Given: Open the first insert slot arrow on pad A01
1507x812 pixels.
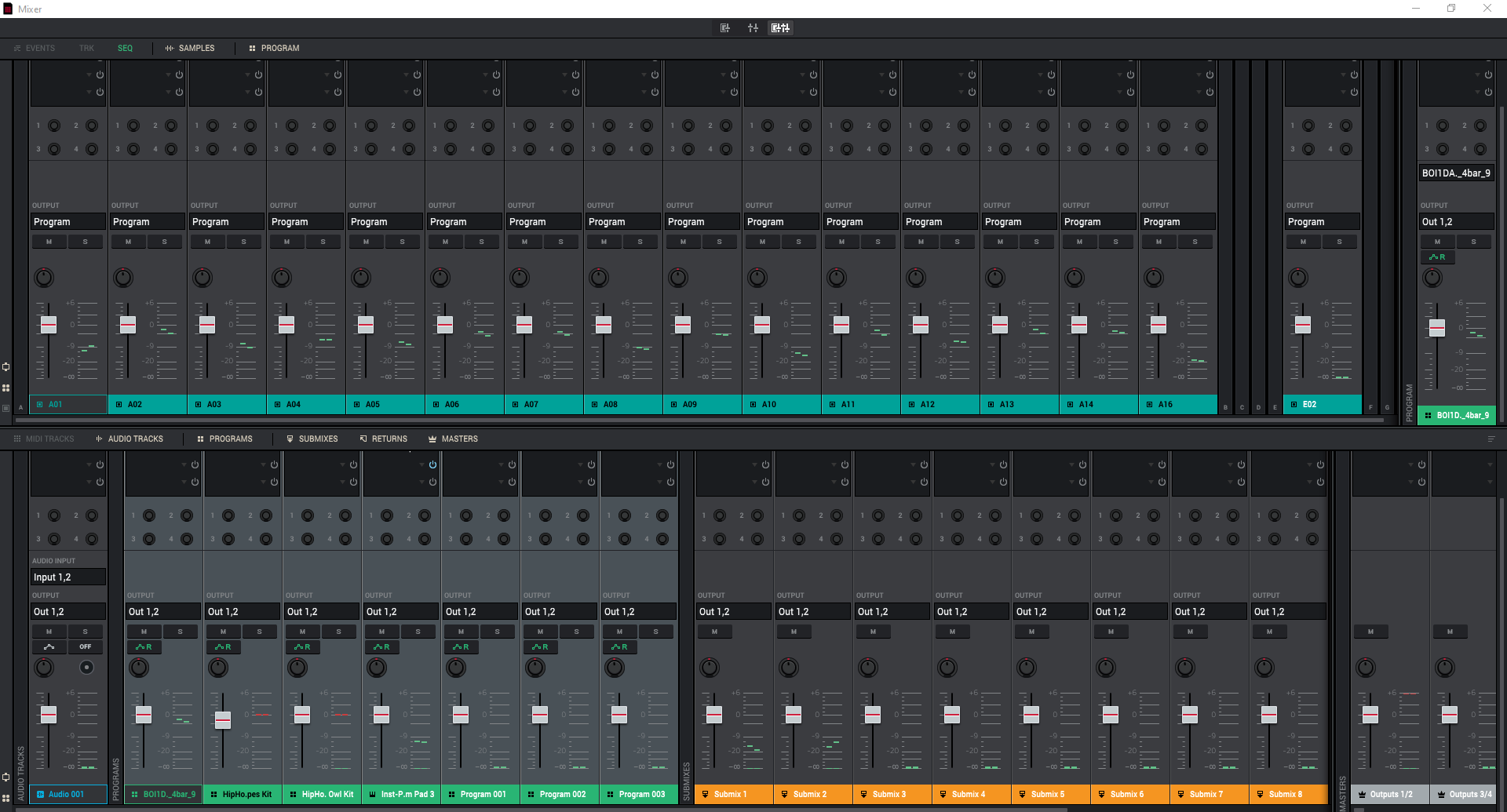Looking at the screenshot, I should (89, 75).
